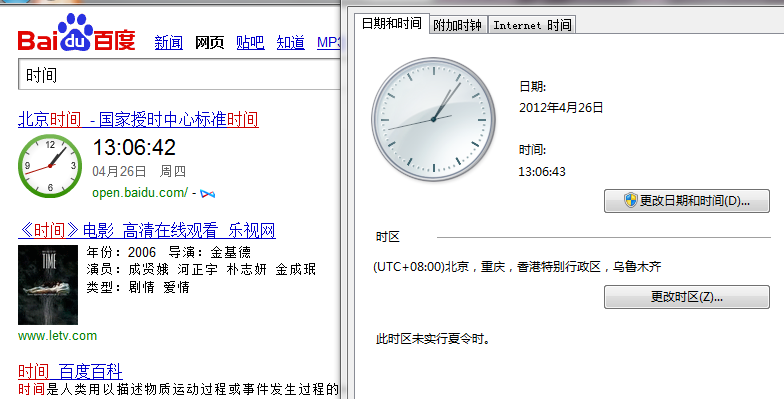
Task: Click the 2012年4月26日 date value
Action: [x=561, y=108]
